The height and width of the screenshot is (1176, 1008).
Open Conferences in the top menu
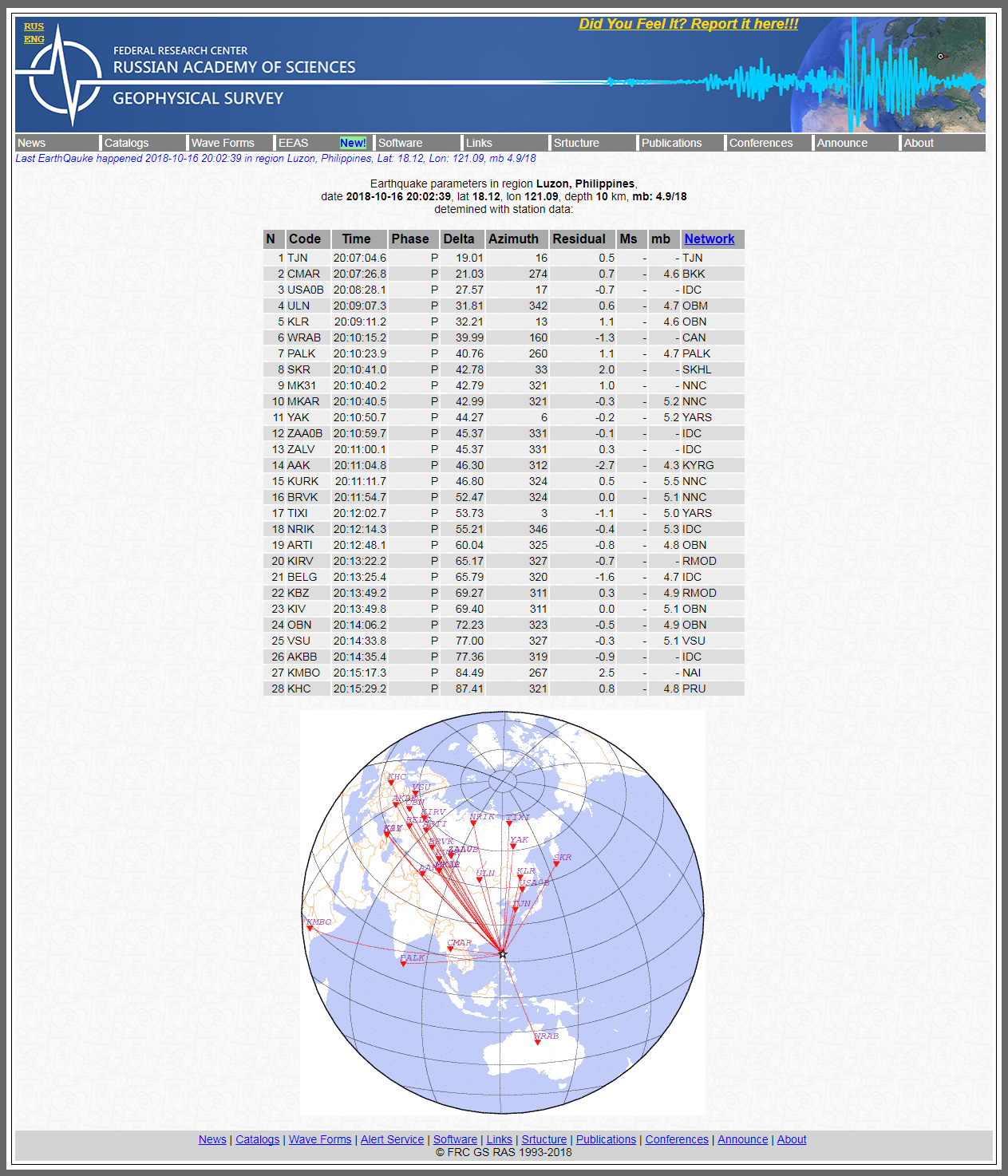point(761,143)
